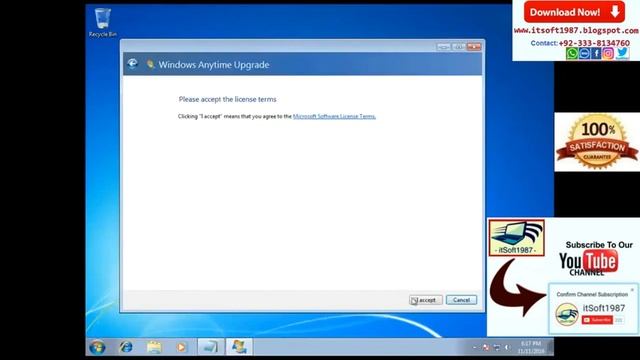Click the 'Subscribe To Our' text
The image size is (640, 360).
(x=599, y=245)
